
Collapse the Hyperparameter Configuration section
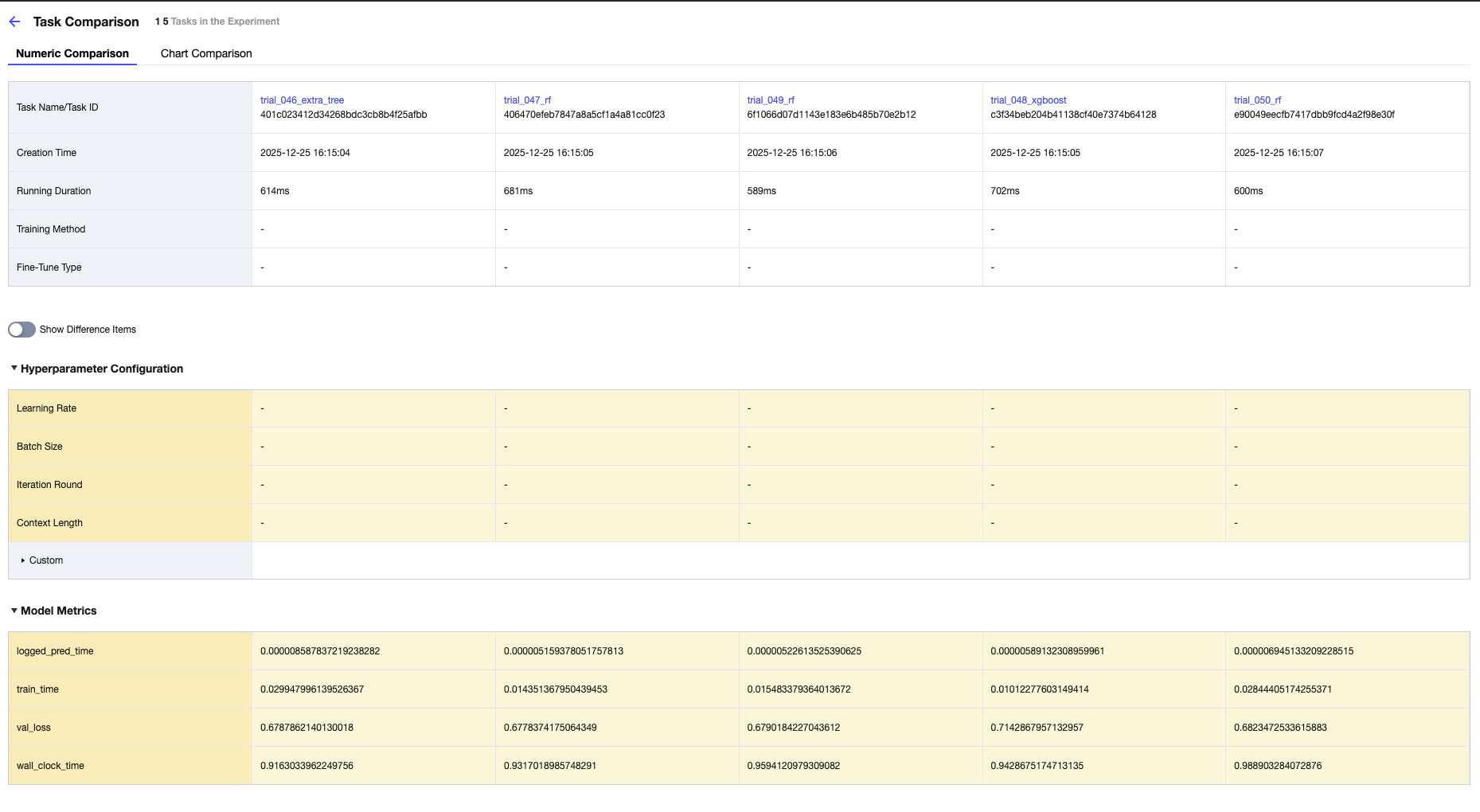pos(14,369)
